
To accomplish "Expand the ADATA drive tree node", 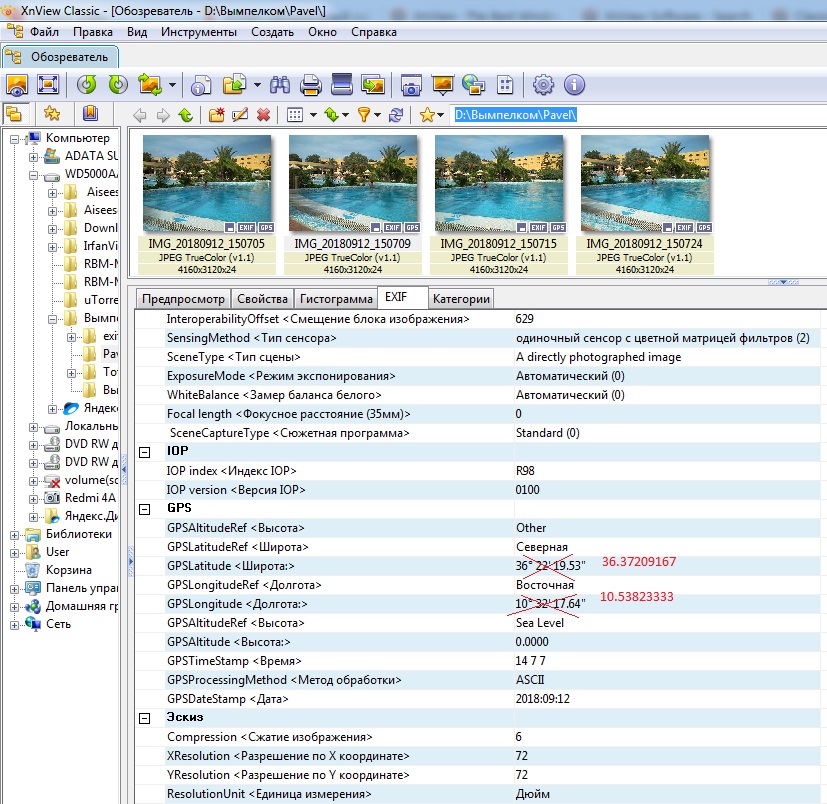I will [34, 156].
